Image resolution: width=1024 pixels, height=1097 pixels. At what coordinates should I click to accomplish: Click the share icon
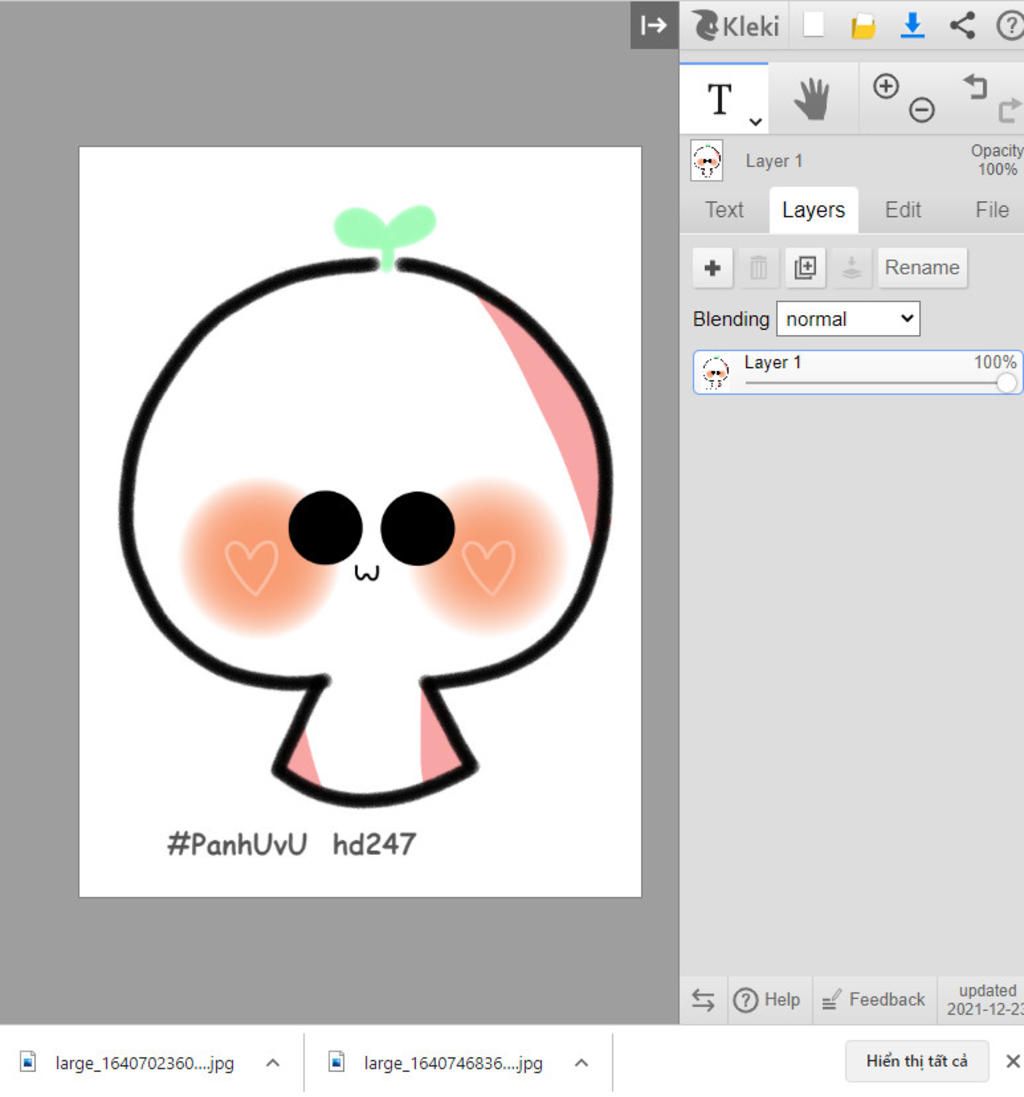962,26
